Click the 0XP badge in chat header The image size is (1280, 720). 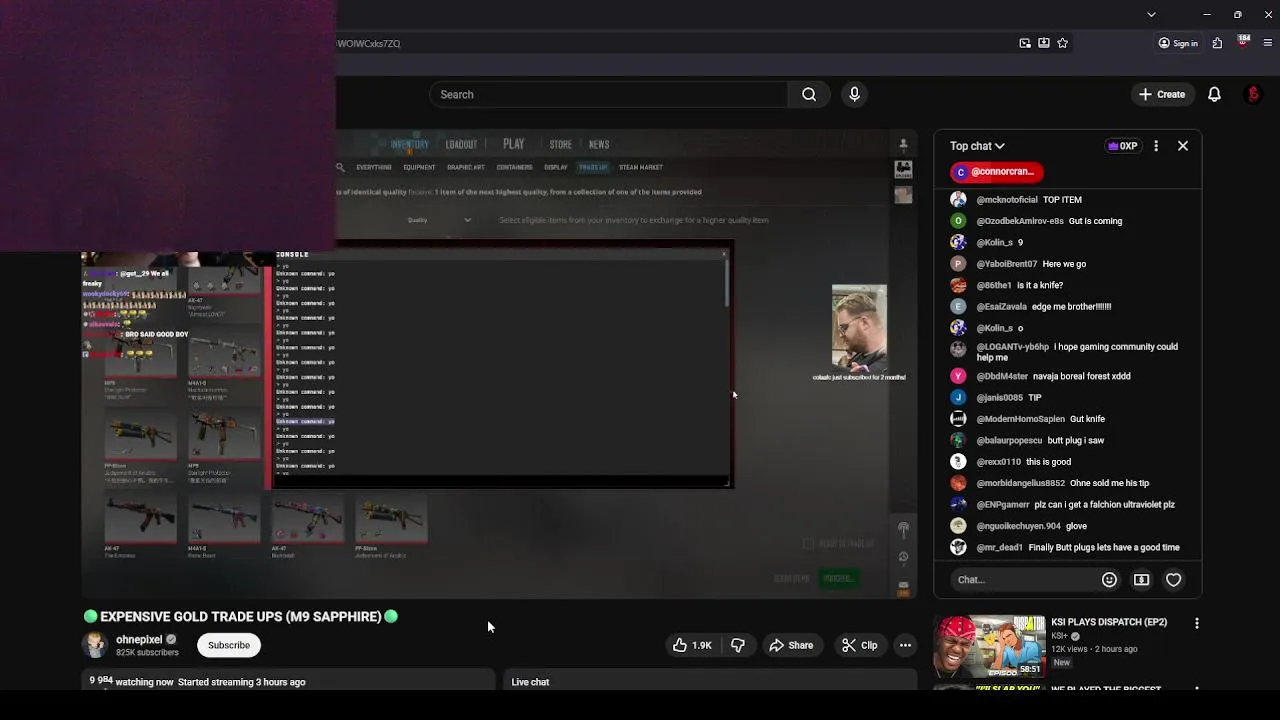(1122, 146)
